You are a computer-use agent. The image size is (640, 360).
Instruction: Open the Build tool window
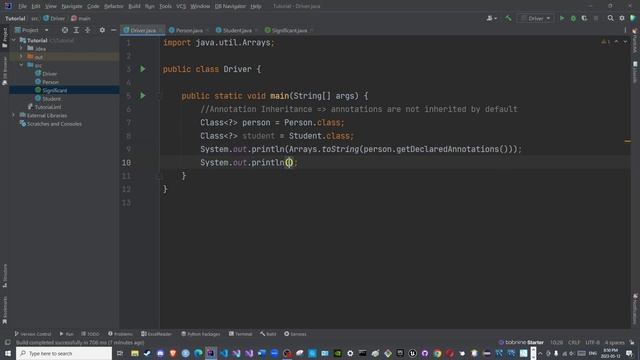[268, 334]
